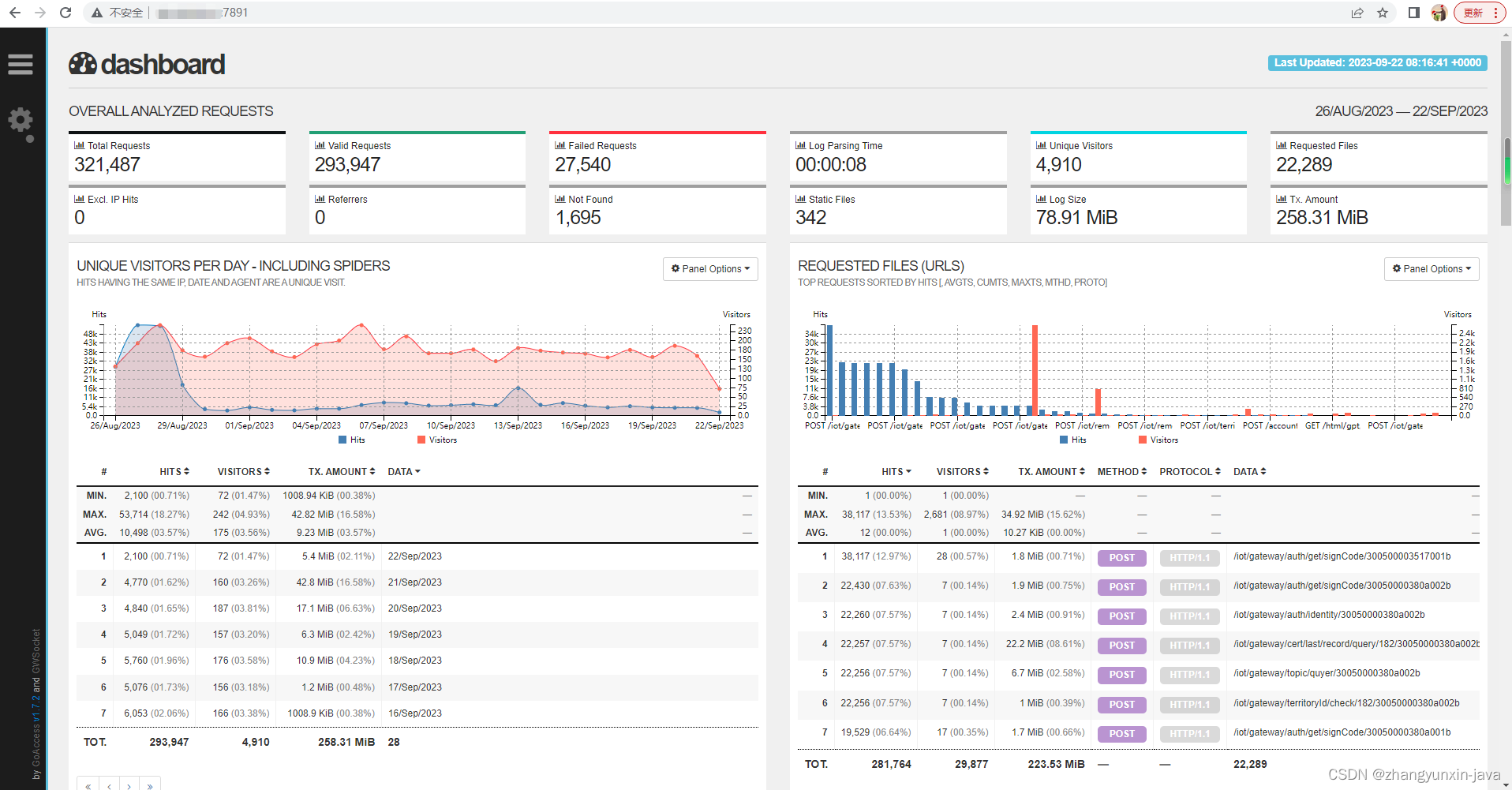Click Requested Files chart icon
Screen dimensions: 1512x790
pos(1281,145)
